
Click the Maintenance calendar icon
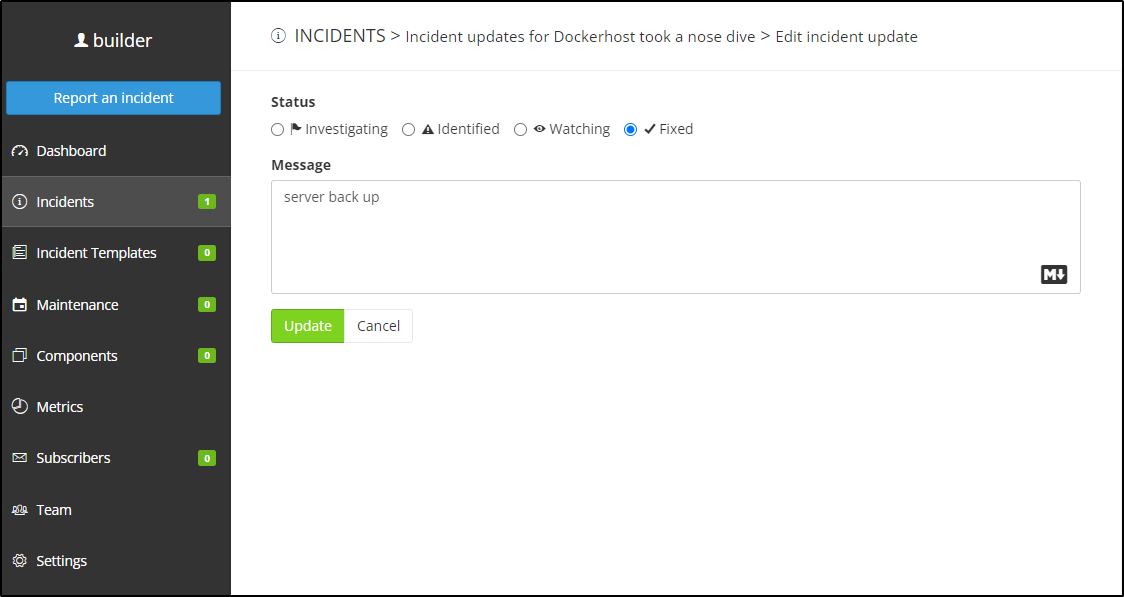20,305
